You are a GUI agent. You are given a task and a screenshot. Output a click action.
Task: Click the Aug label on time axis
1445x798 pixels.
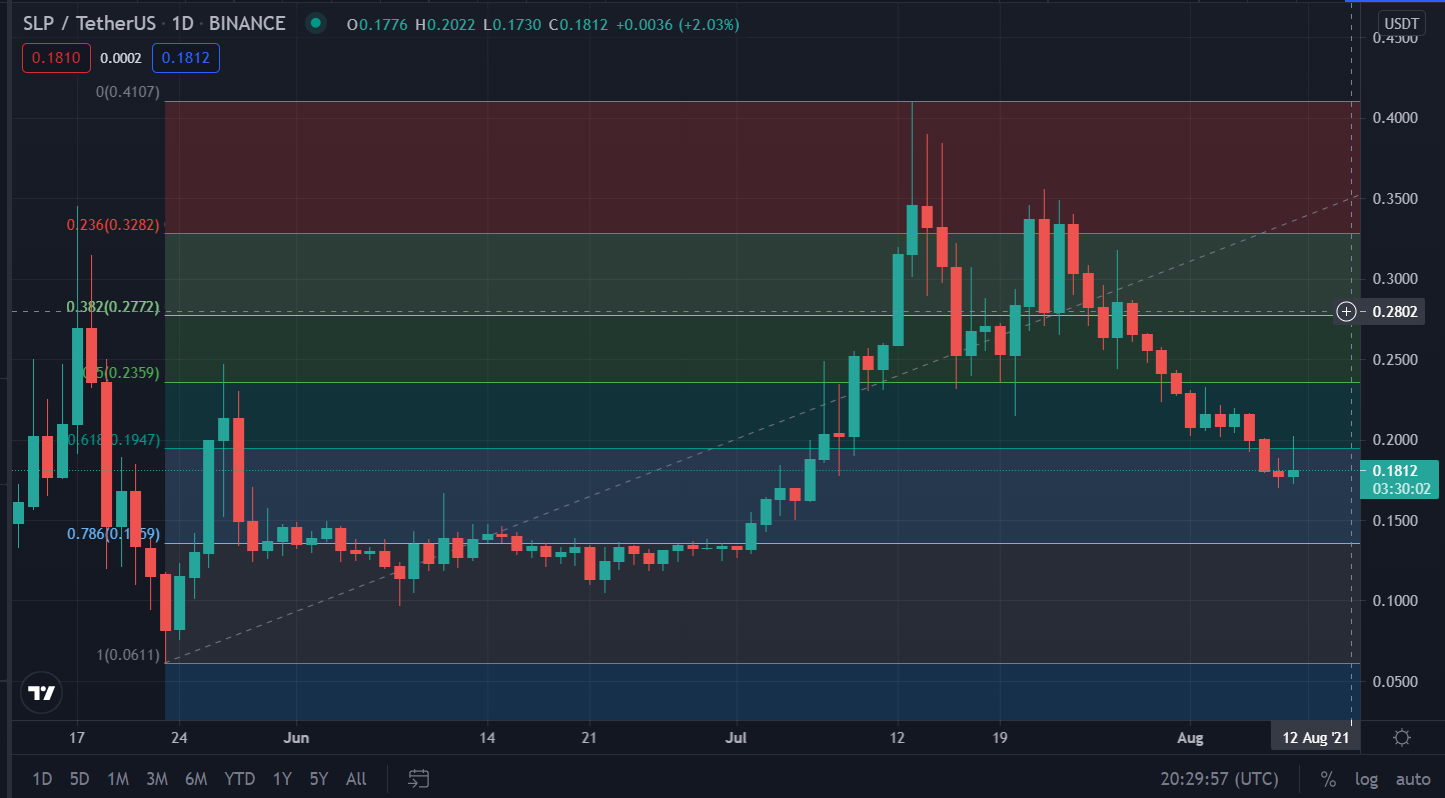coord(1190,738)
